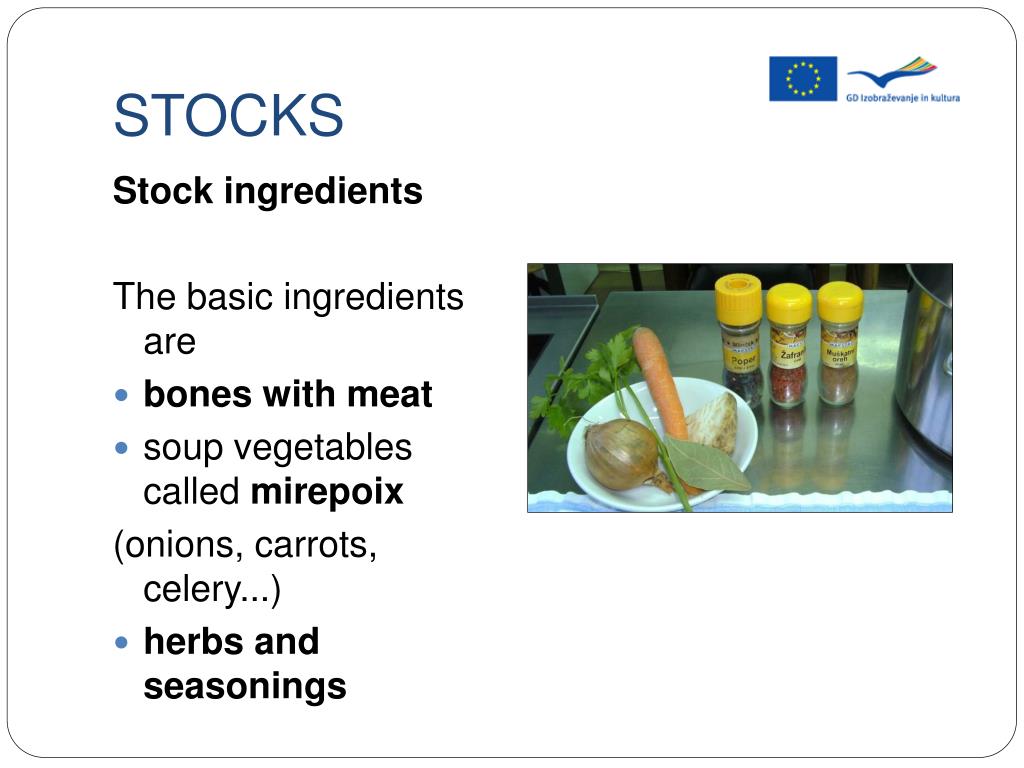Click the text onions, carrots, celery

246,567
